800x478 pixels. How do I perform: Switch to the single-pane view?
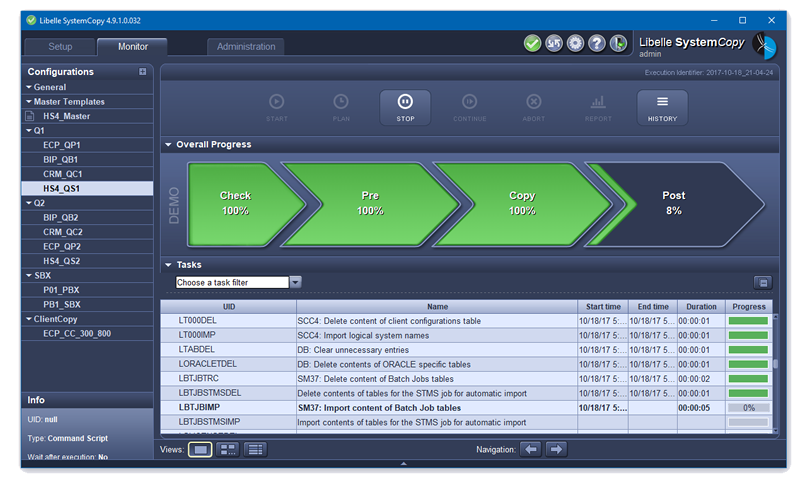(x=200, y=450)
